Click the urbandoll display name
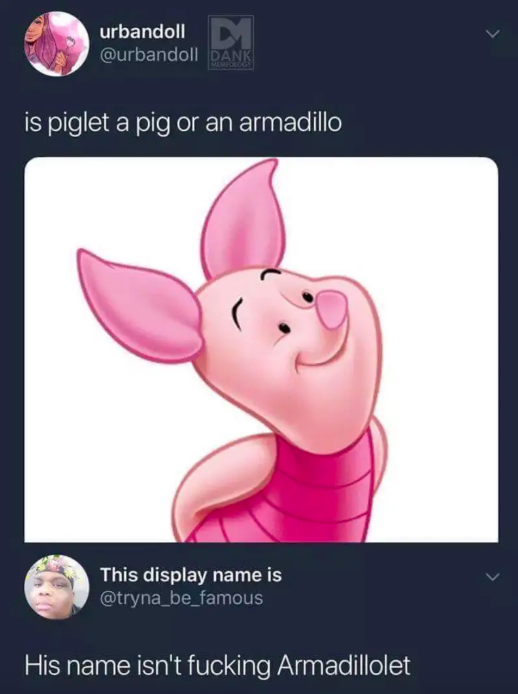The width and height of the screenshot is (518, 694). click(x=142, y=31)
